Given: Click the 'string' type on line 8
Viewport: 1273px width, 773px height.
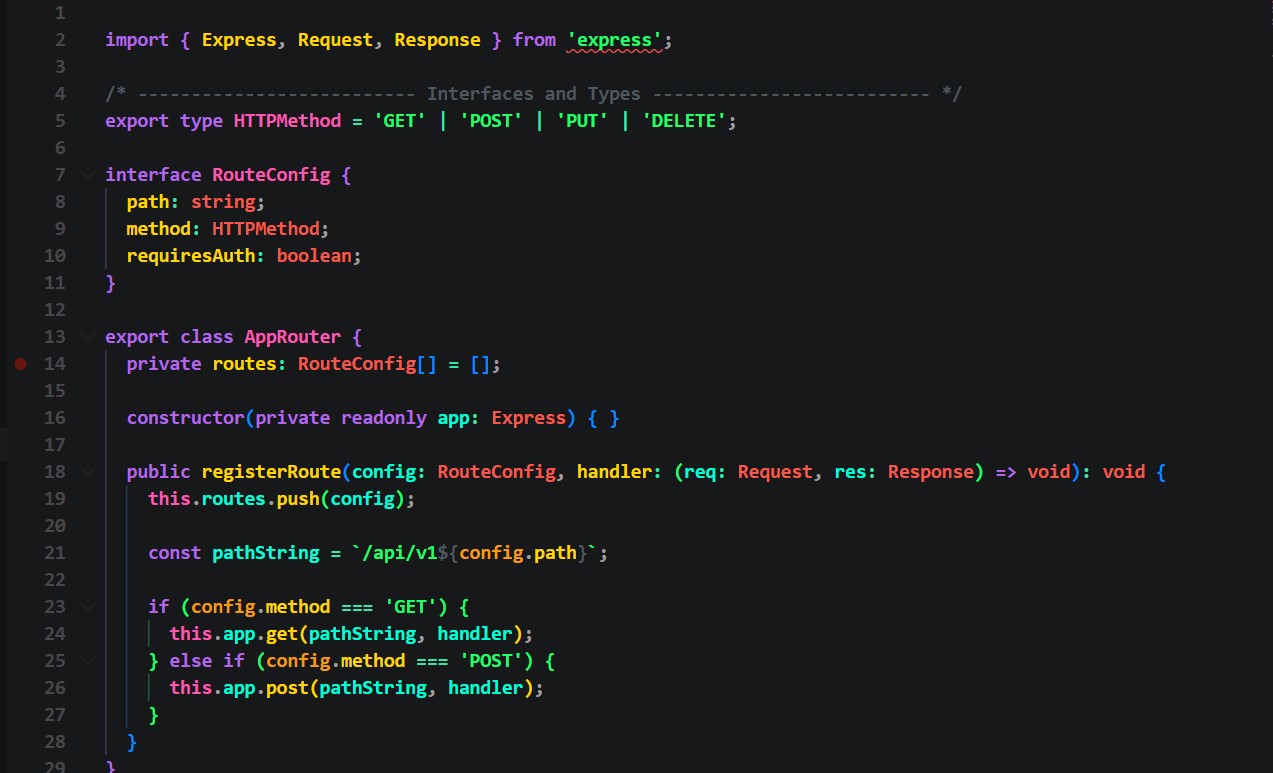Looking at the screenshot, I should point(223,202).
